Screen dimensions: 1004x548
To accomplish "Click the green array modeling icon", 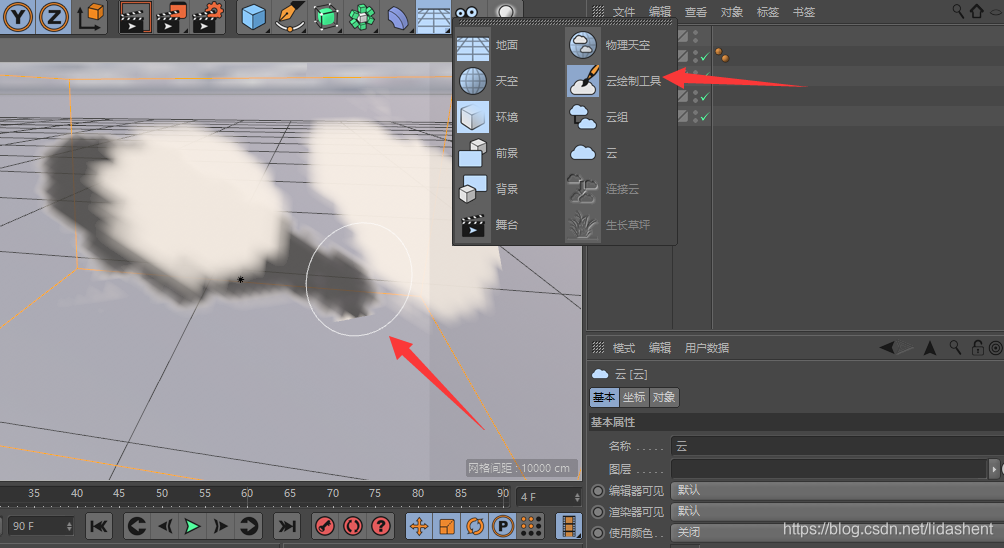I will pos(362,17).
